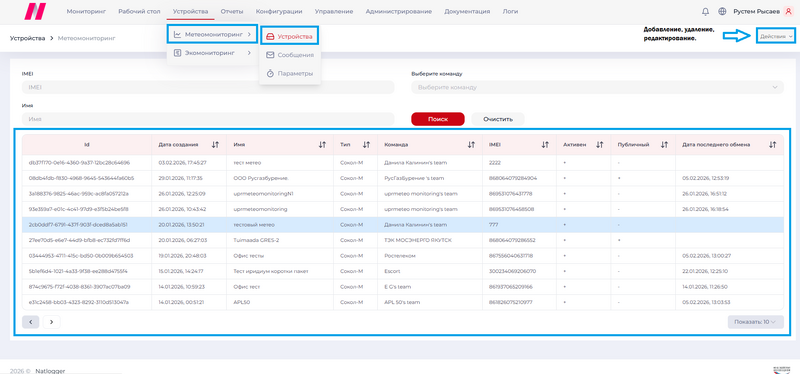Select Устройства in the Метеомониторинг submenu

(290, 36)
